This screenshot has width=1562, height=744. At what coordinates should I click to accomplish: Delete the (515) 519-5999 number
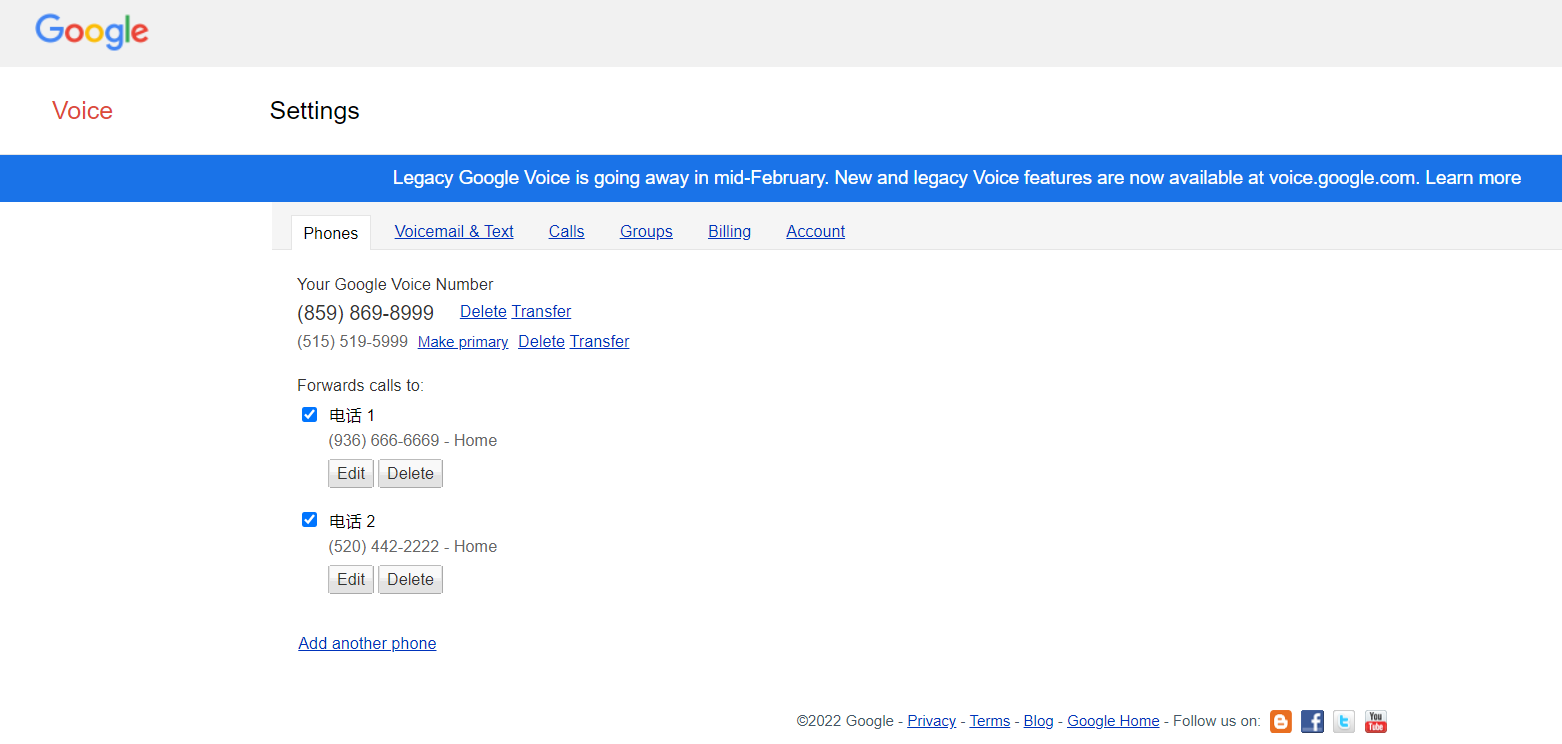[x=541, y=341]
